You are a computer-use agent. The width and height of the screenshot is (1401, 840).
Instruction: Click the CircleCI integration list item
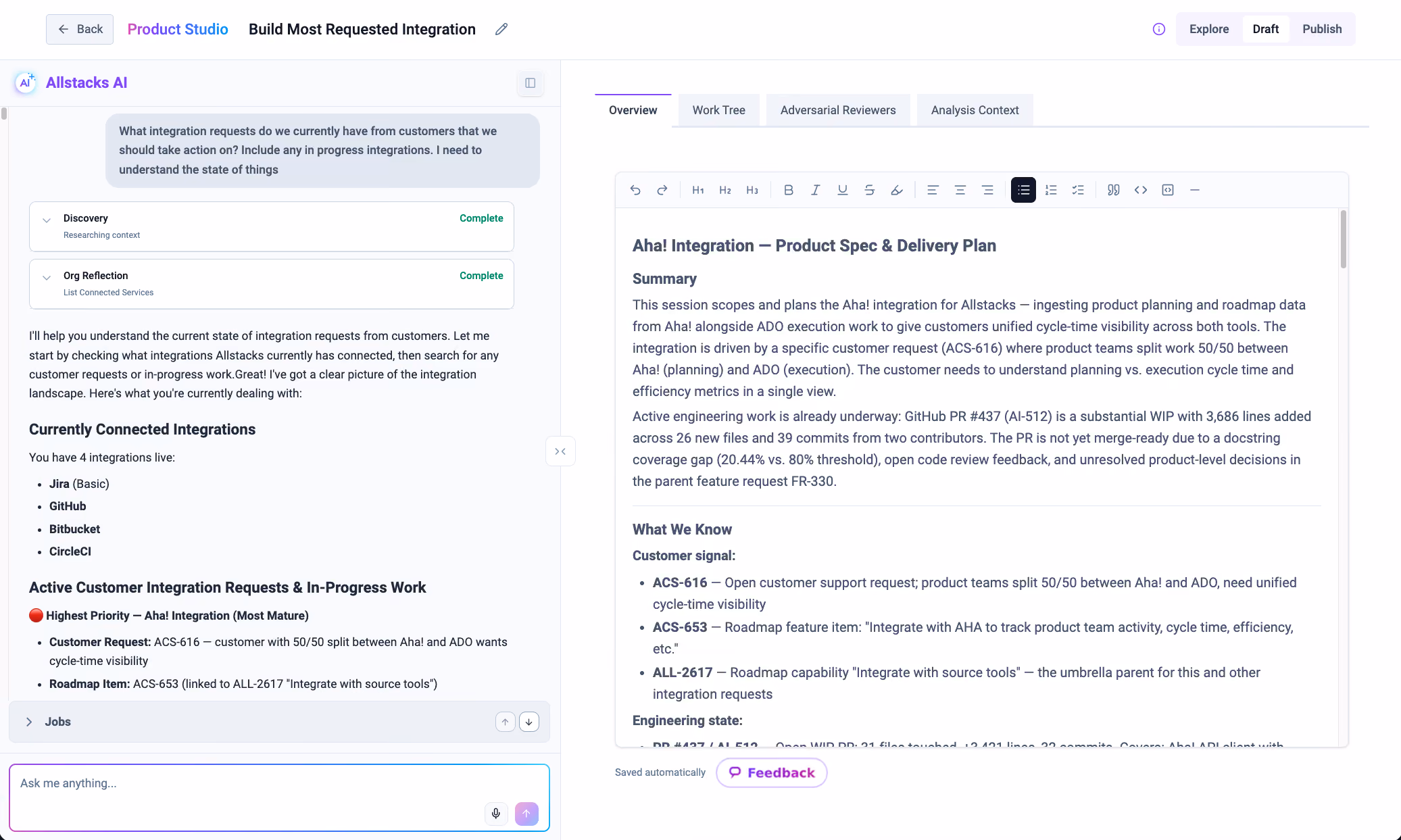[x=70, y=551]
